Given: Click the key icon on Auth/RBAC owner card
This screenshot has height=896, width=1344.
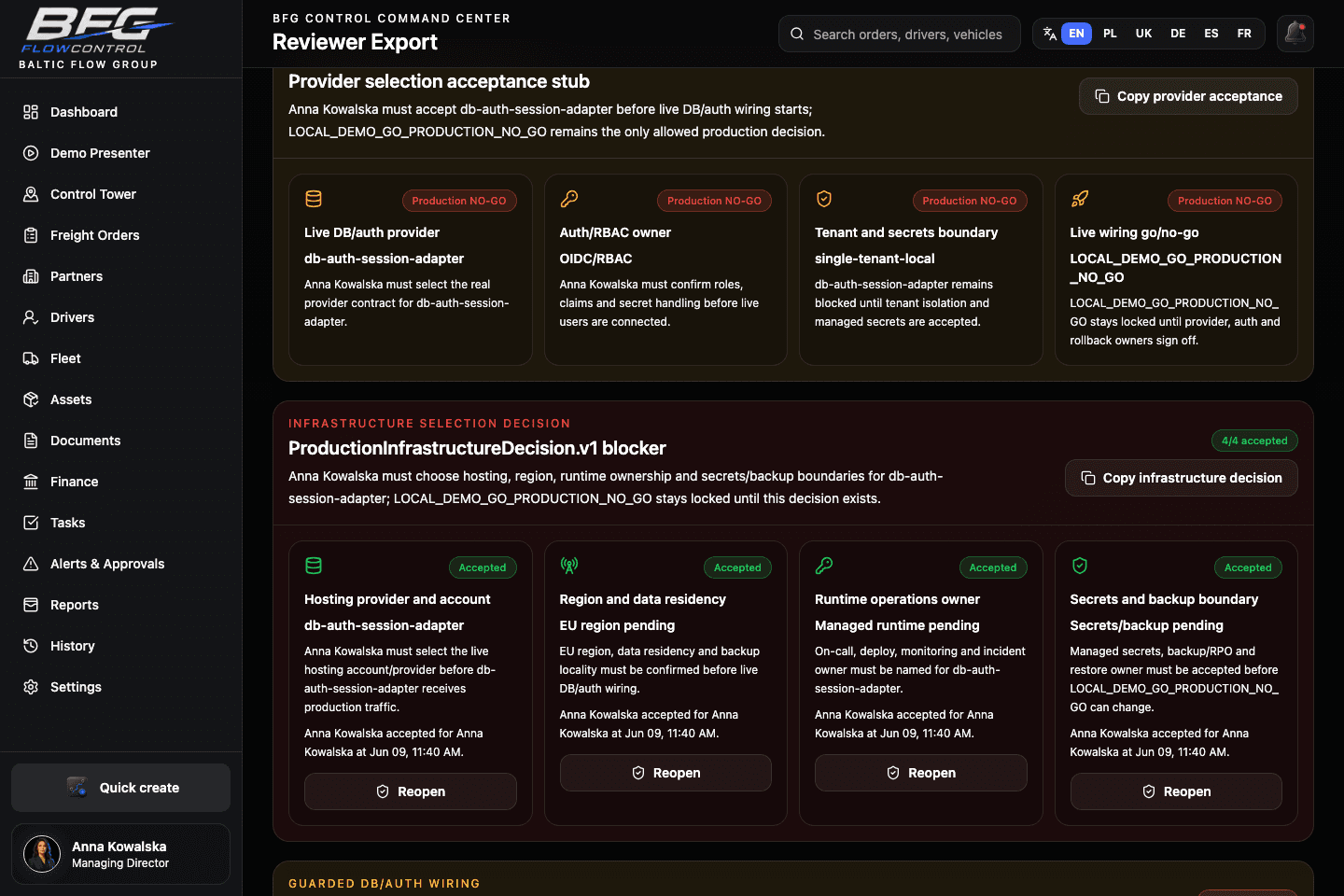Looking at the screenshot, I should (569, 199).
